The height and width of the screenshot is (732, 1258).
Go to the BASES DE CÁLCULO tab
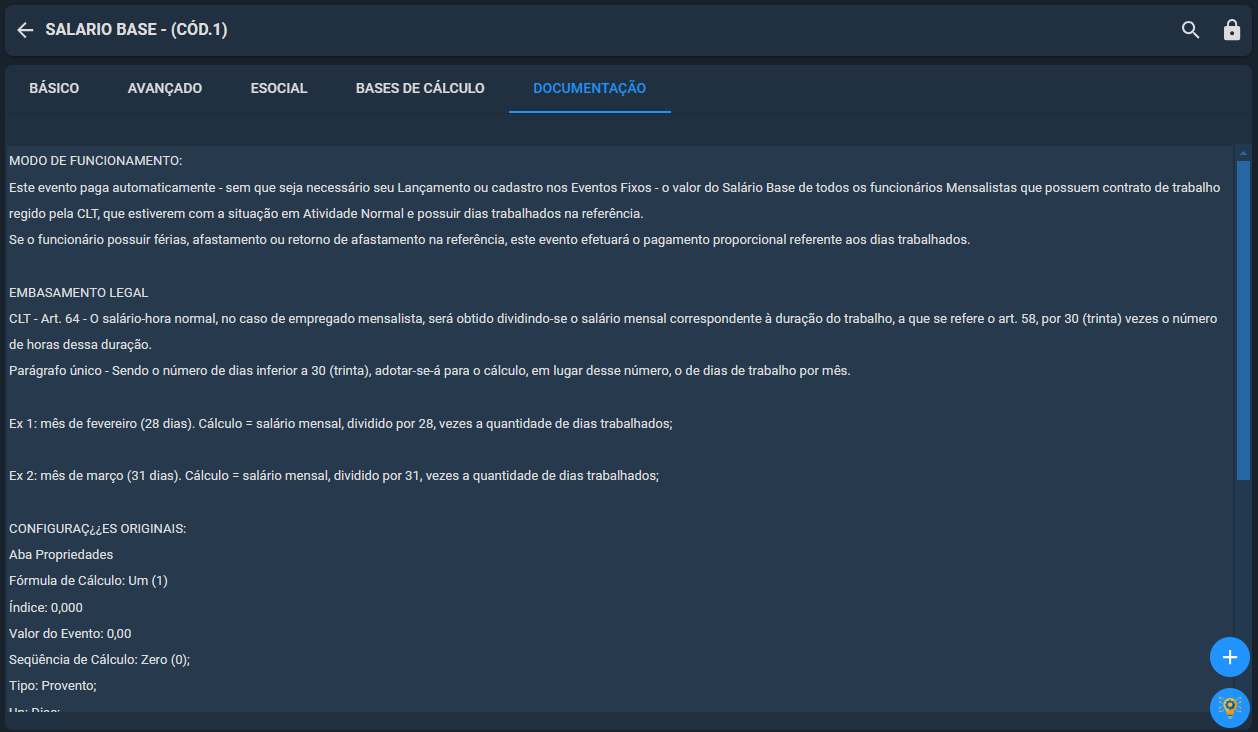[x=420, y=88]
